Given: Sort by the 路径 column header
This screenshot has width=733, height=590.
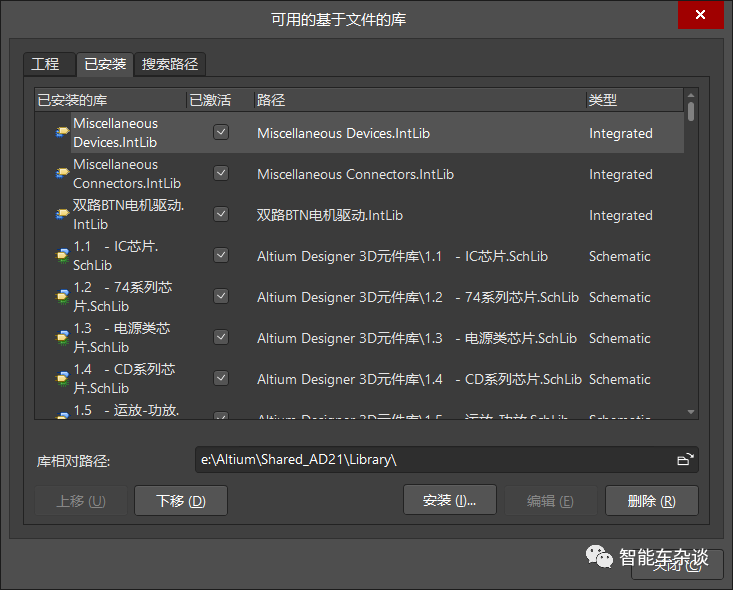Looking at the screenshot, I should pos(420,100).
